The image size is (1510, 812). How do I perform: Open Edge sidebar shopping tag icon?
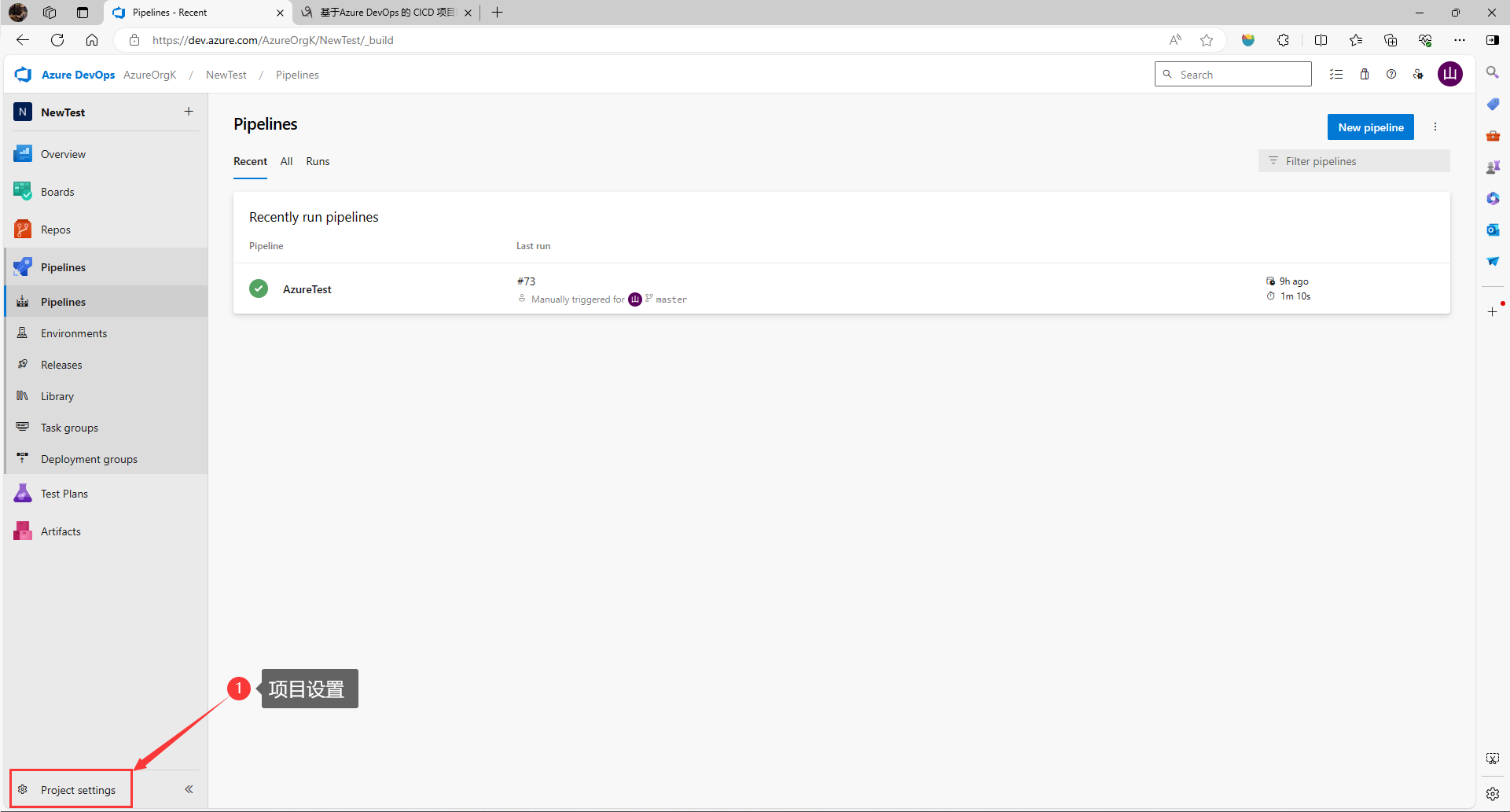tap(1493, 104)
